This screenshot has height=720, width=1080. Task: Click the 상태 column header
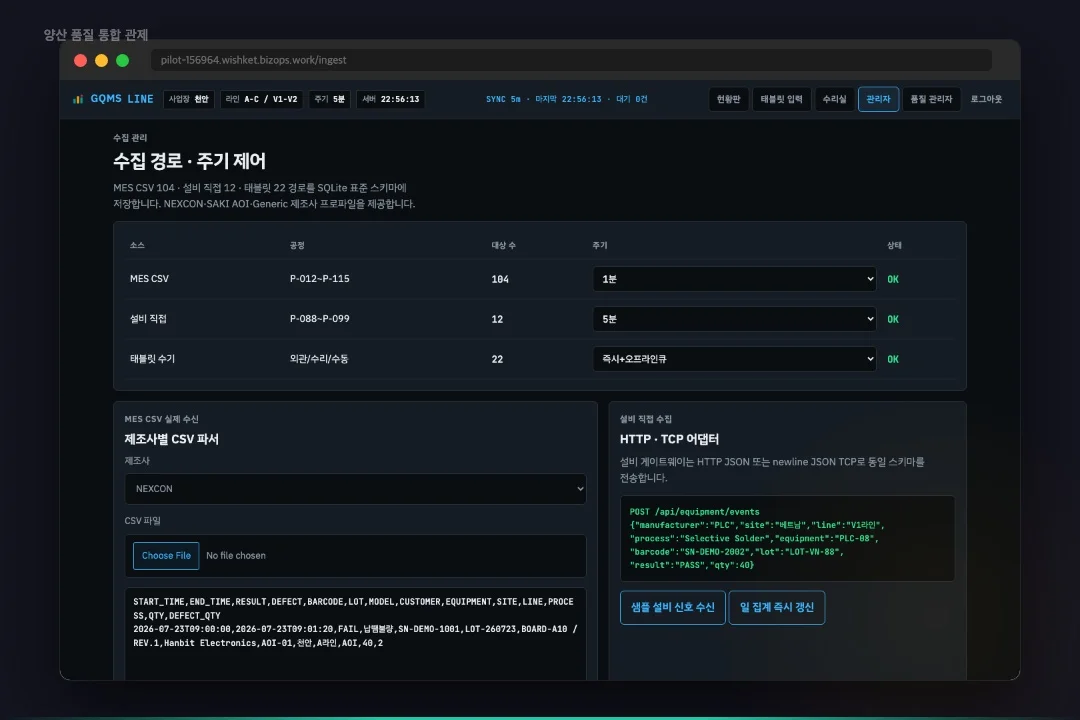click(894, 245)
